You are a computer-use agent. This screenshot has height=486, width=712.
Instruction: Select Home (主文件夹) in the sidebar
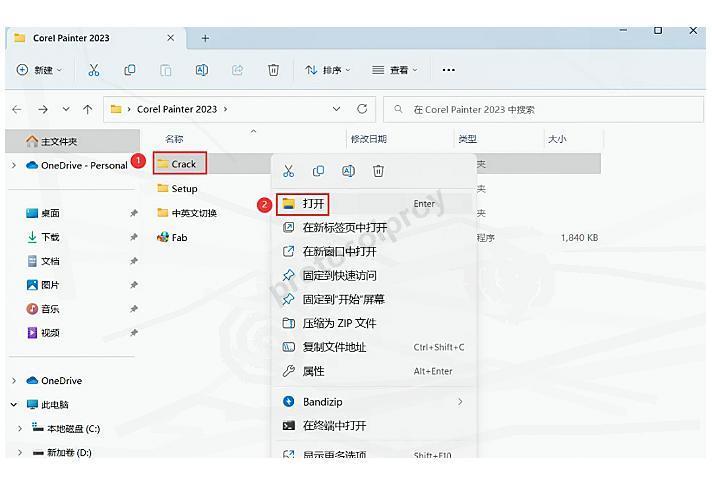(73, 141)
